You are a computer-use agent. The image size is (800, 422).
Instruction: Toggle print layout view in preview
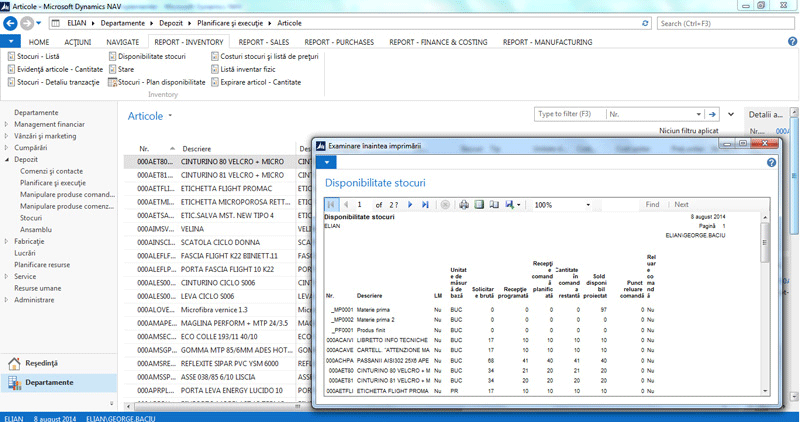[479, 204]
